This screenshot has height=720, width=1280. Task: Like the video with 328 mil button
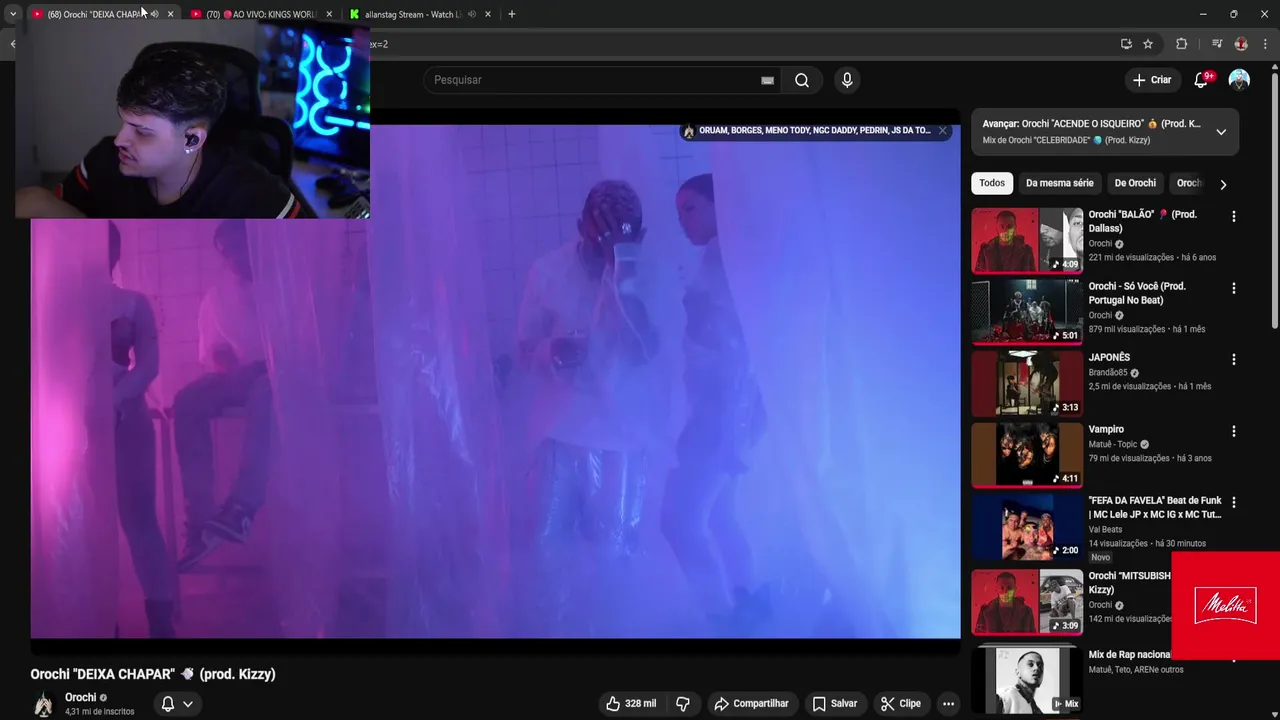point(631,704)
